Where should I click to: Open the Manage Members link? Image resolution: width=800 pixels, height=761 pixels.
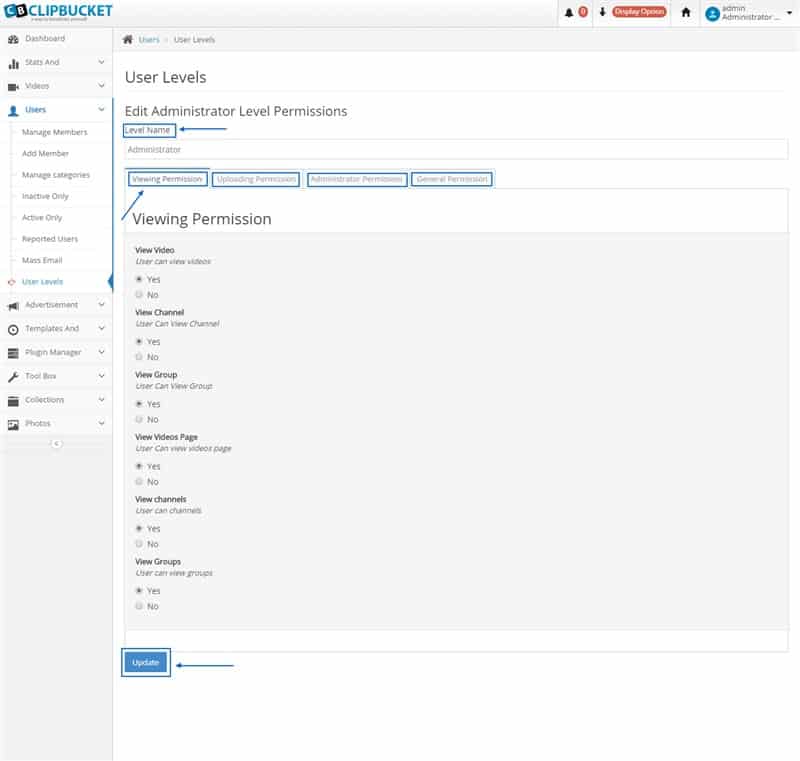[55, 132]
